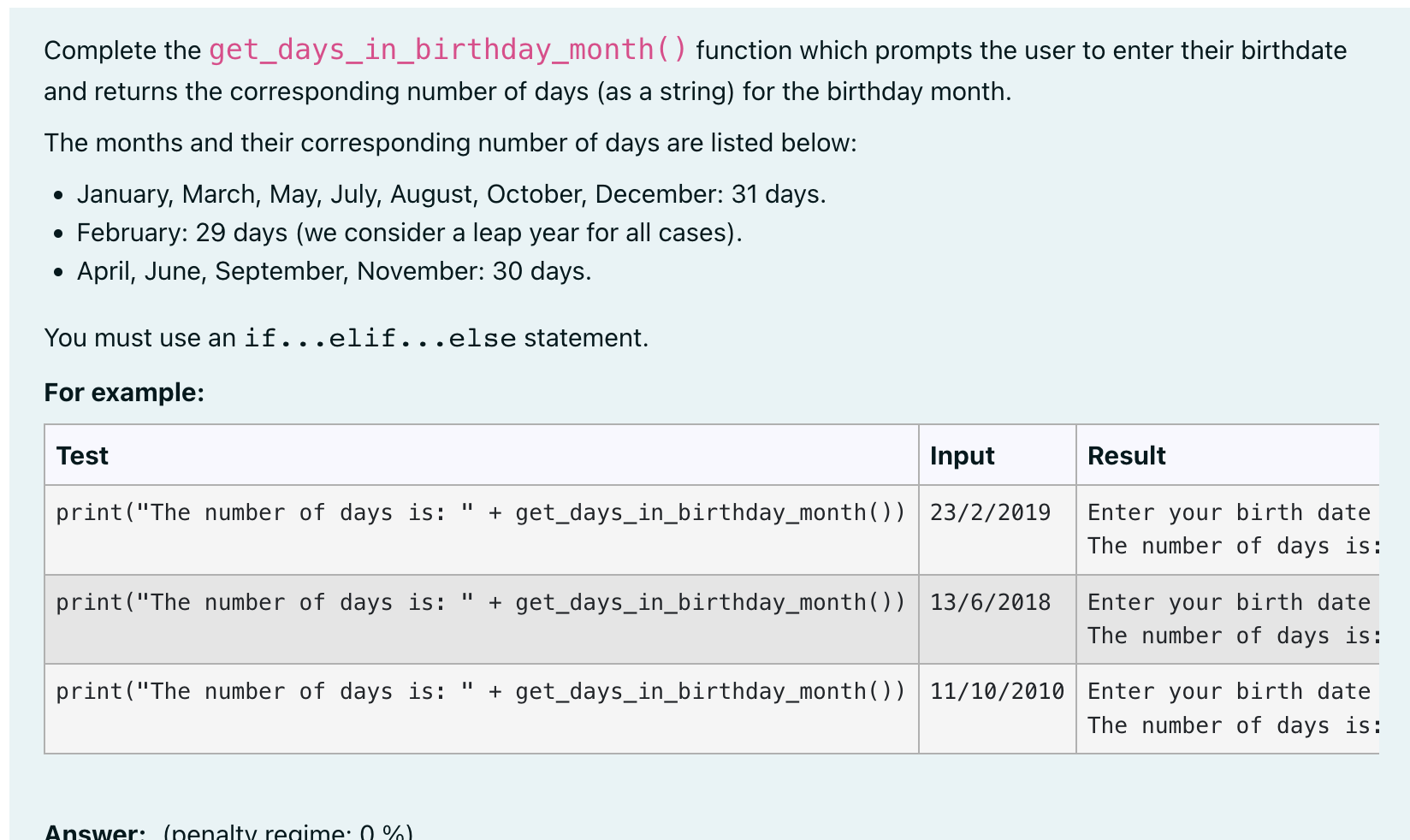This screenshot has width=1410, height=840.
Task: Click the first print statement test row
Action: pyautogui.click(x=481, y=512)
